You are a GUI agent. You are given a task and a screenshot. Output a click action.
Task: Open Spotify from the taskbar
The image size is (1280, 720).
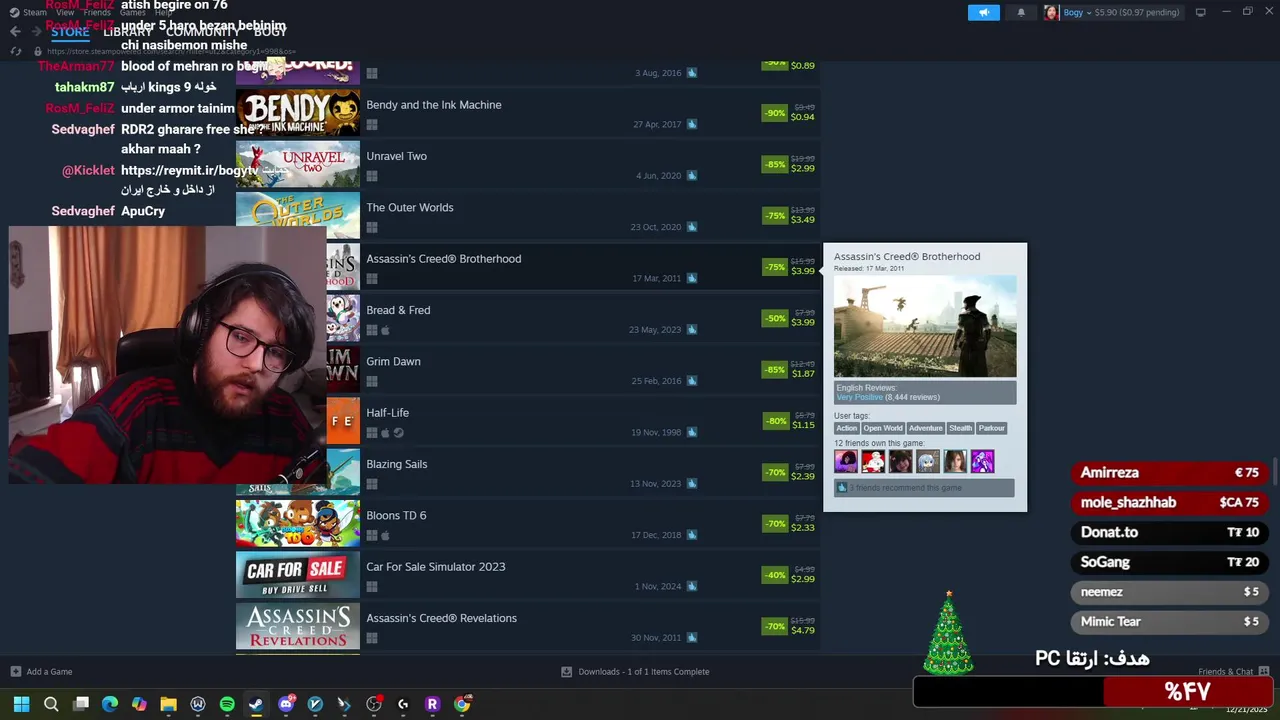(x=227, y=704)
